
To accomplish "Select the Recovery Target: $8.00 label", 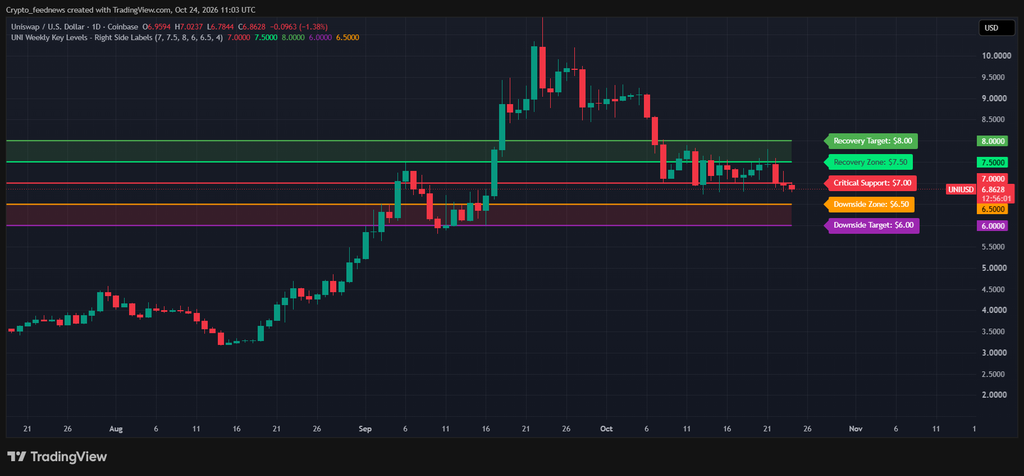I will click(x=872, y=140).
